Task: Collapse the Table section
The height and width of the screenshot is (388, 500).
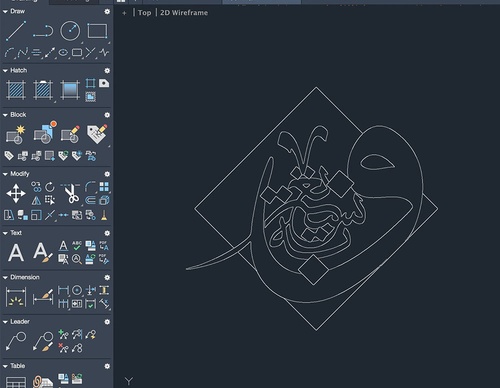Action: pos(5,366)
